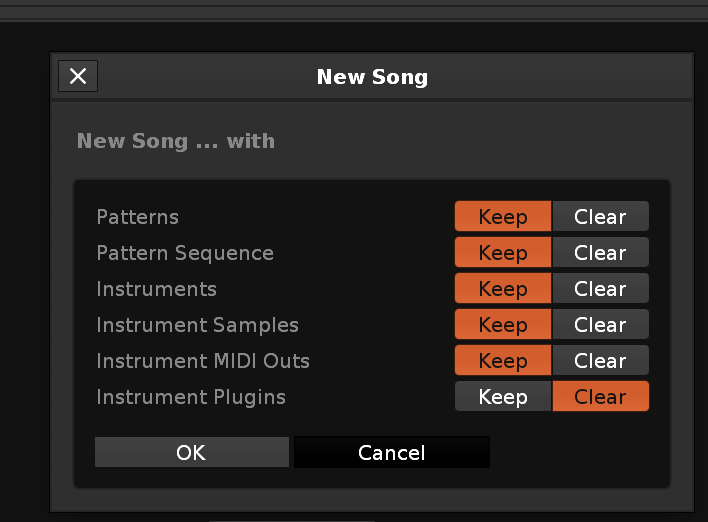Viewport: 708px width, 522px height.
Task: Click the Instrument Samples label
Action: (x=197, y=325)
